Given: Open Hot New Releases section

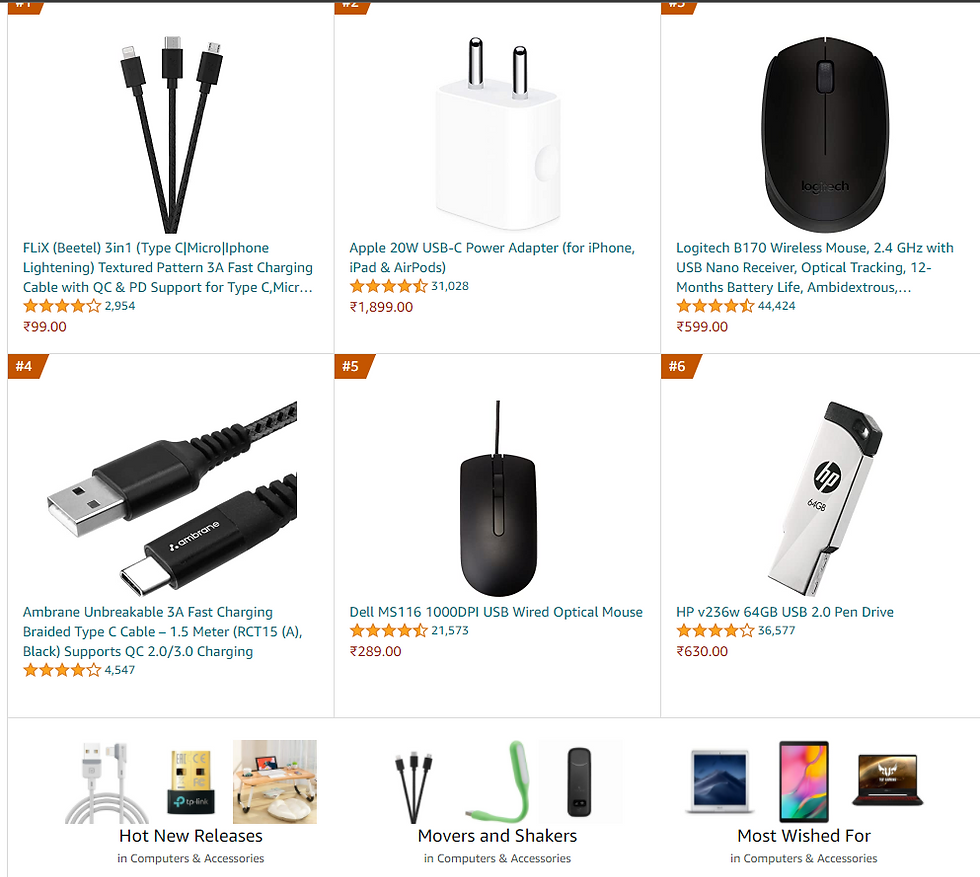Looking at the screenshot, I should pos(191,836).
